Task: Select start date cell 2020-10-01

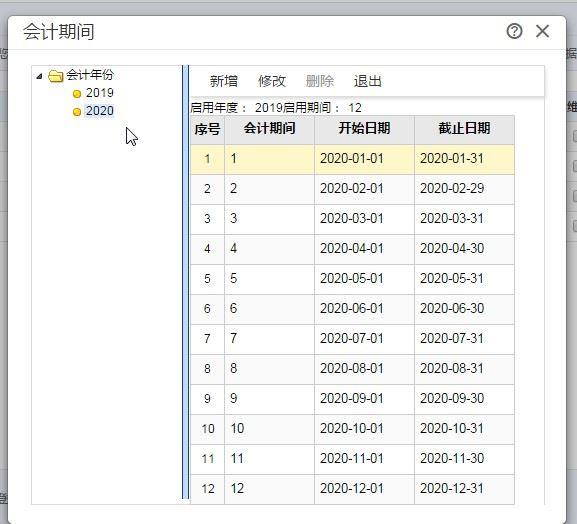Action: [364, 429]
